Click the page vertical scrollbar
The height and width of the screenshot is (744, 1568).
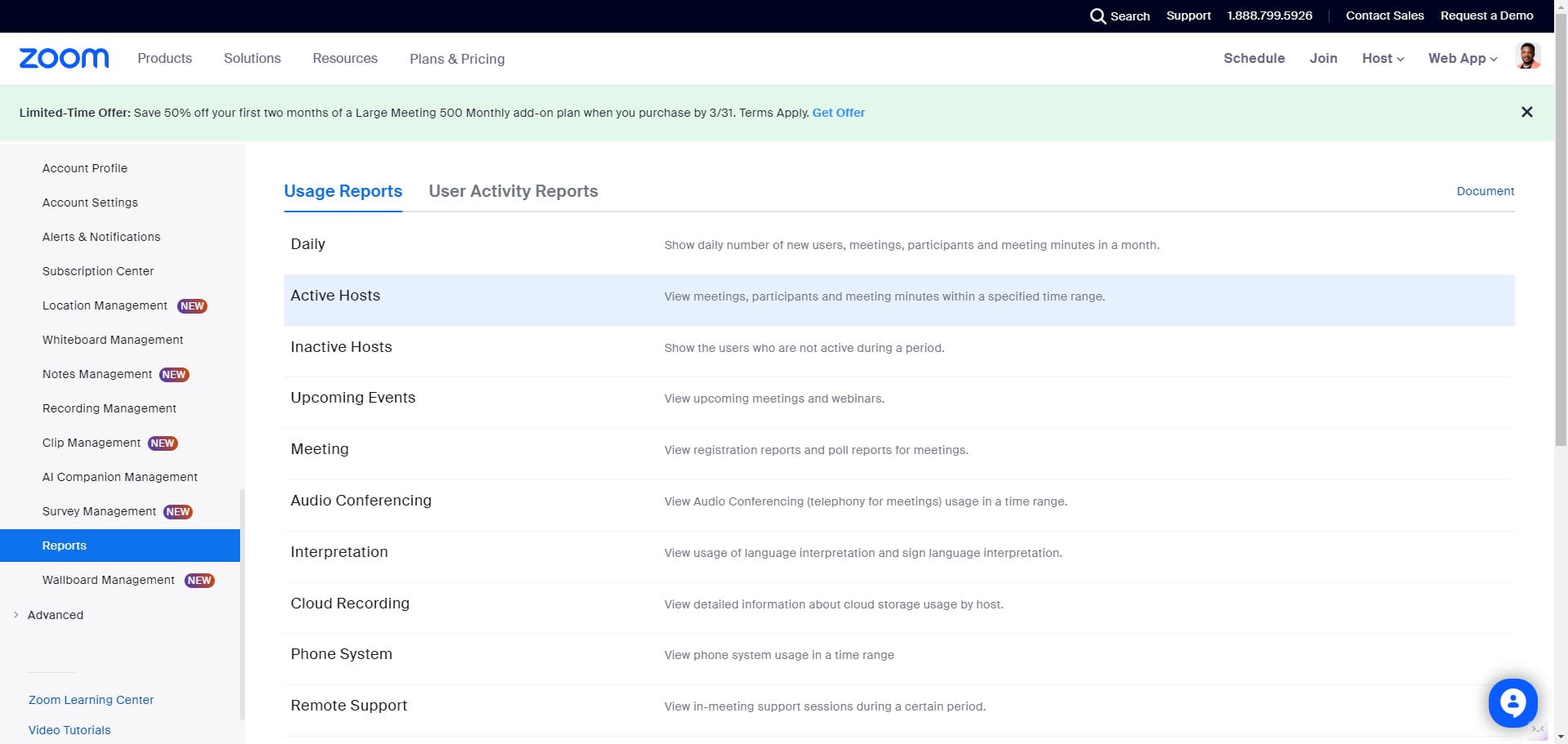[1561, 245]
